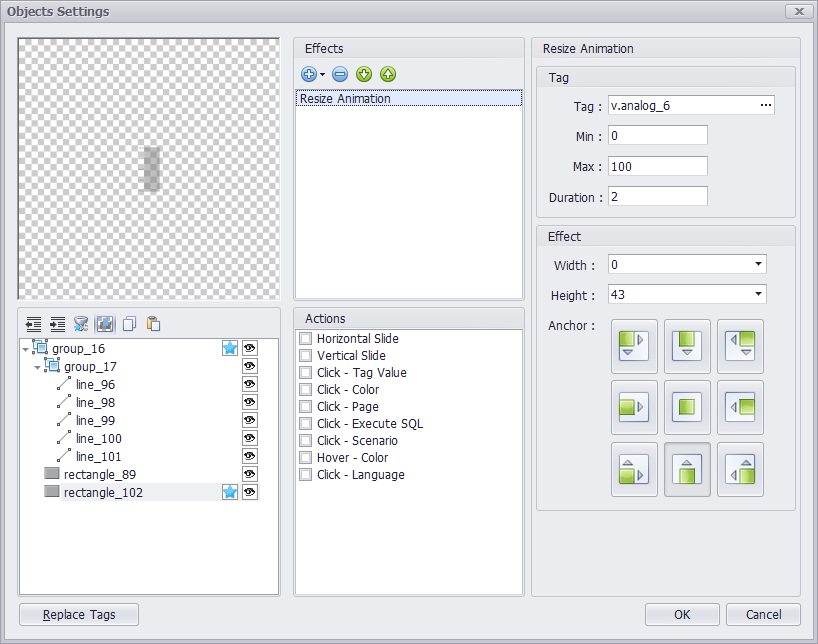Toggle the preview background checker icon
The image size is (818, 644).
[x=105, y=324]
